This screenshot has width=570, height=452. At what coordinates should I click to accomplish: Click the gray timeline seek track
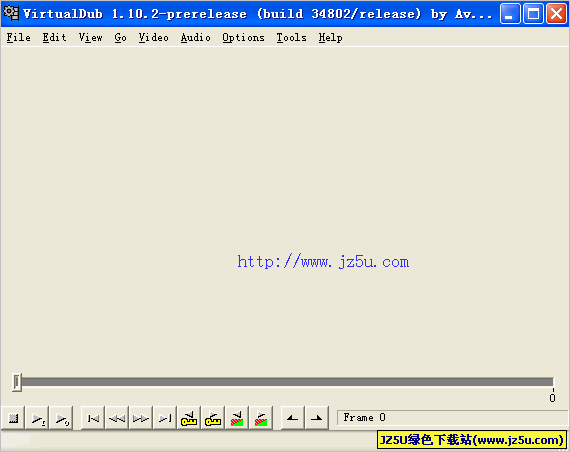[x=287, y=382]
